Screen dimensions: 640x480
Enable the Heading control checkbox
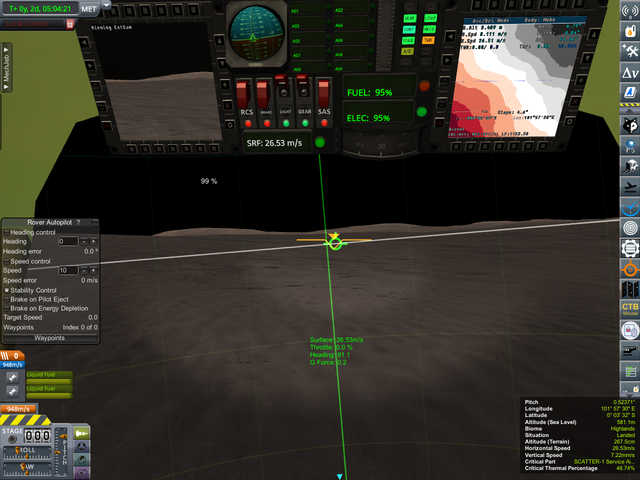click(7, 232)
